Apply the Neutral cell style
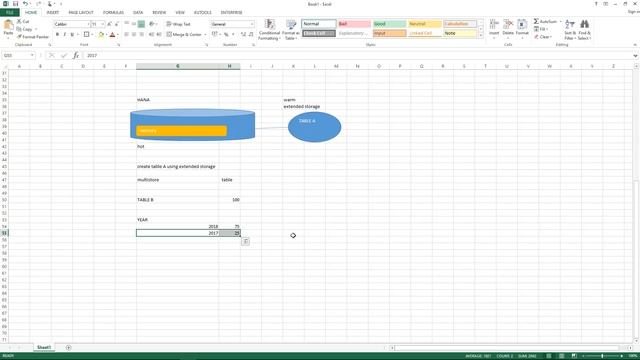 coord(424,24)
